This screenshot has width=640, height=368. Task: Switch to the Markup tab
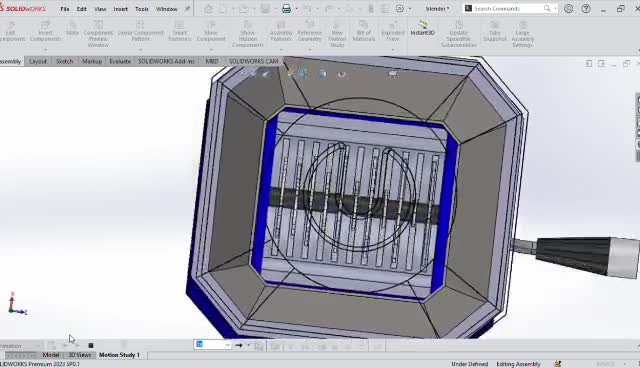coord(92,61)
